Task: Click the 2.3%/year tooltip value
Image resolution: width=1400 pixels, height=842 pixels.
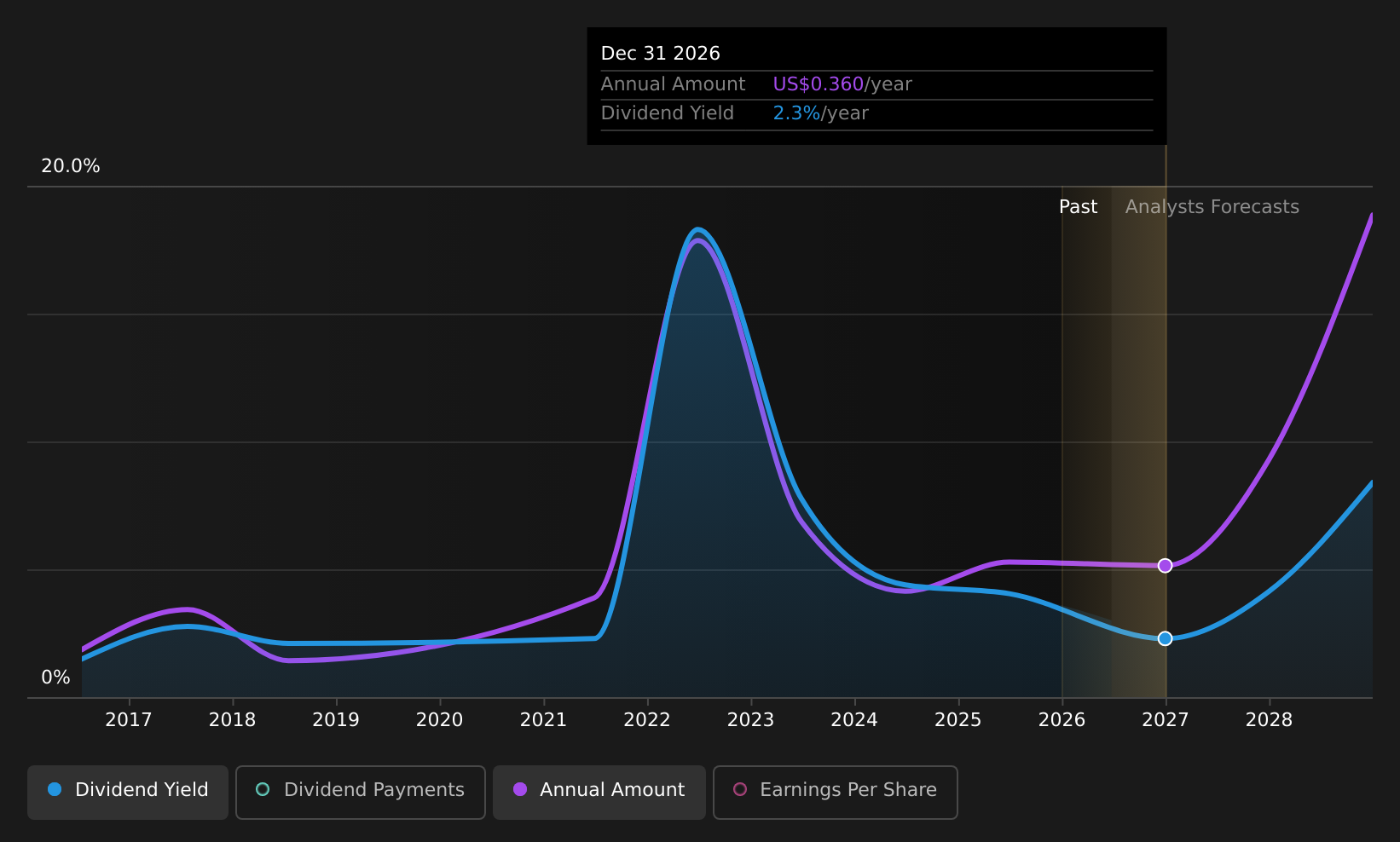Action: coord(820,113)
